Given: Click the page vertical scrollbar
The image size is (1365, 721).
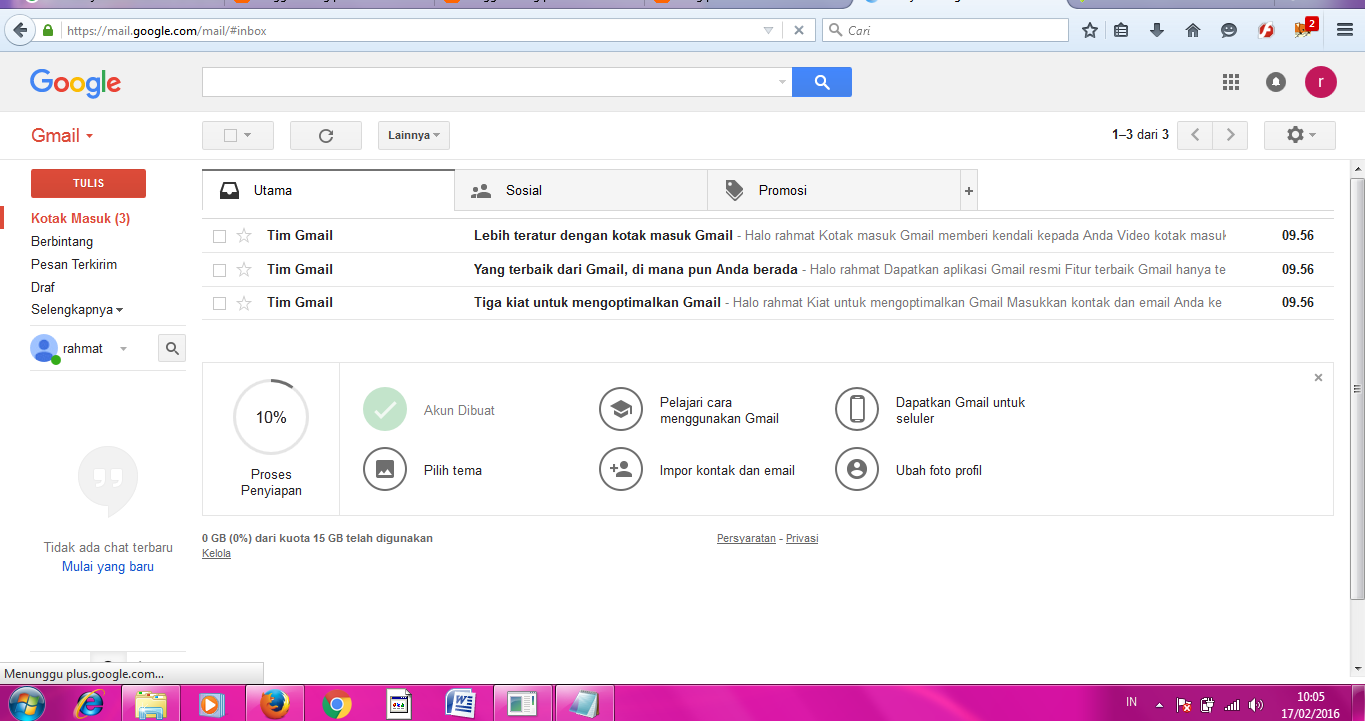Looking at the screenshot, I should point(1357,389).
